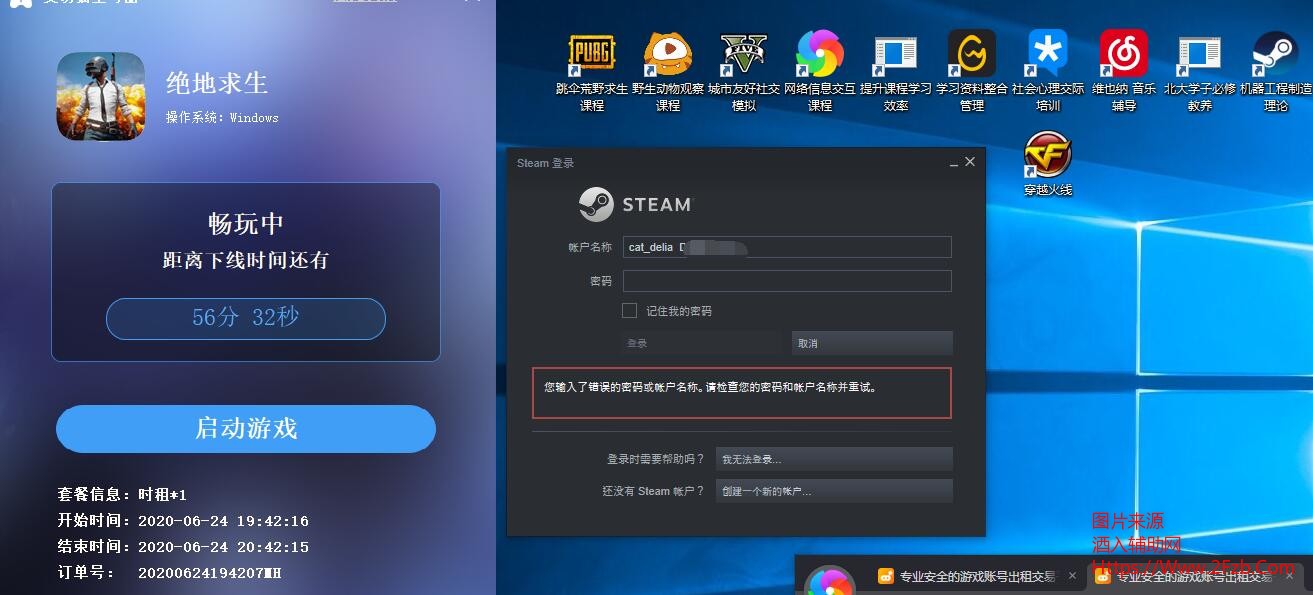Open the PUBG desktop shortcut icon
The height and width of the screenshot is (595, 1313).
coord(592,54)
